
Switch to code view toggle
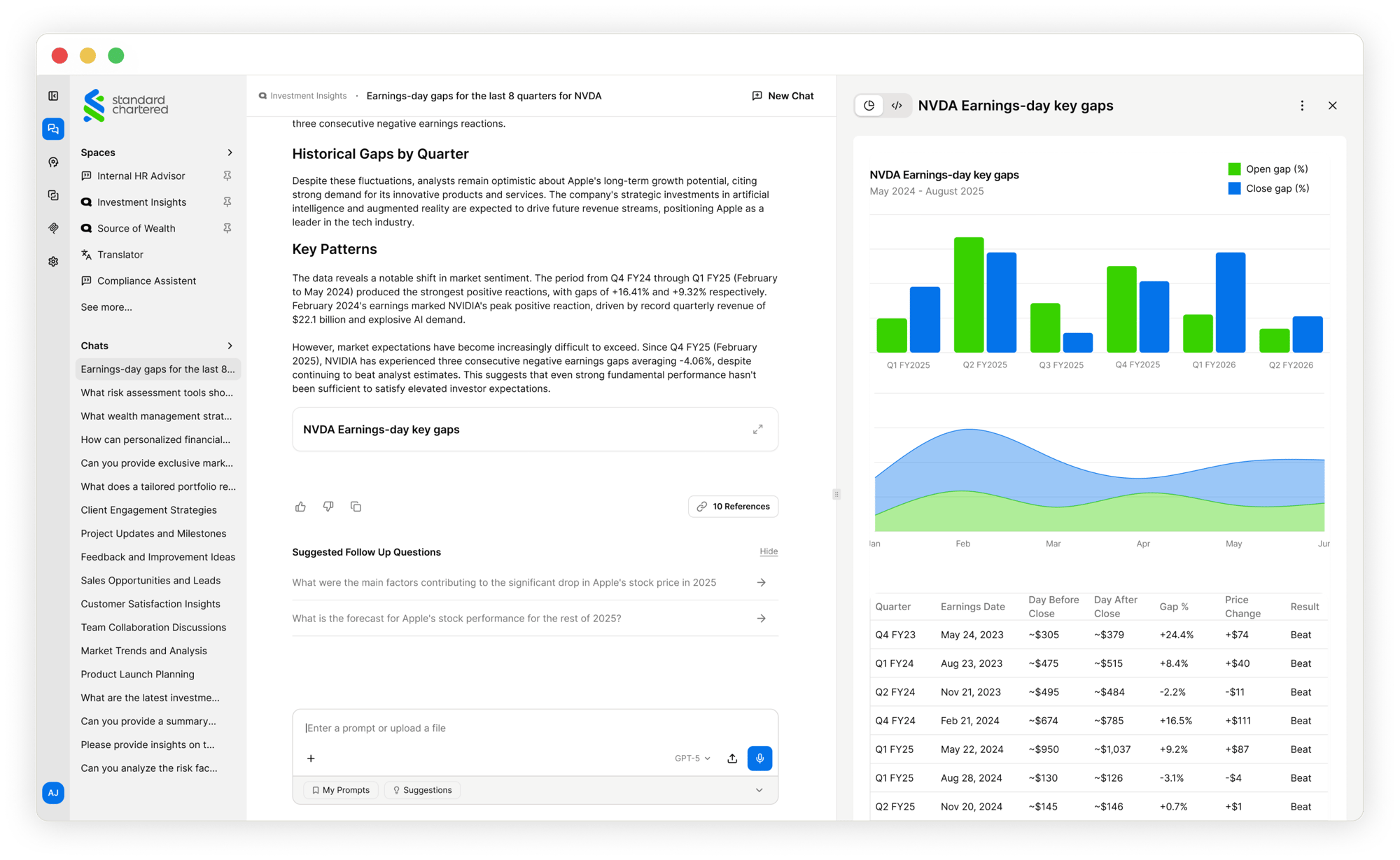(897, 106)
